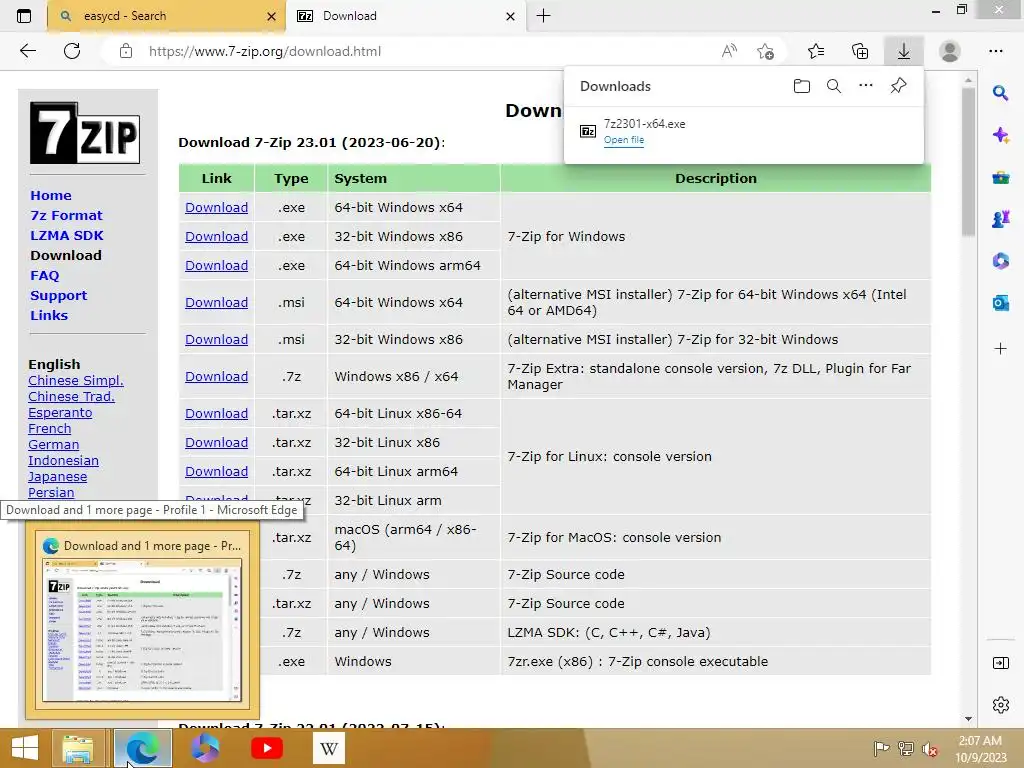
Task: Open the sidebar Tools briefcase icon
Action: click(1000, 177)
